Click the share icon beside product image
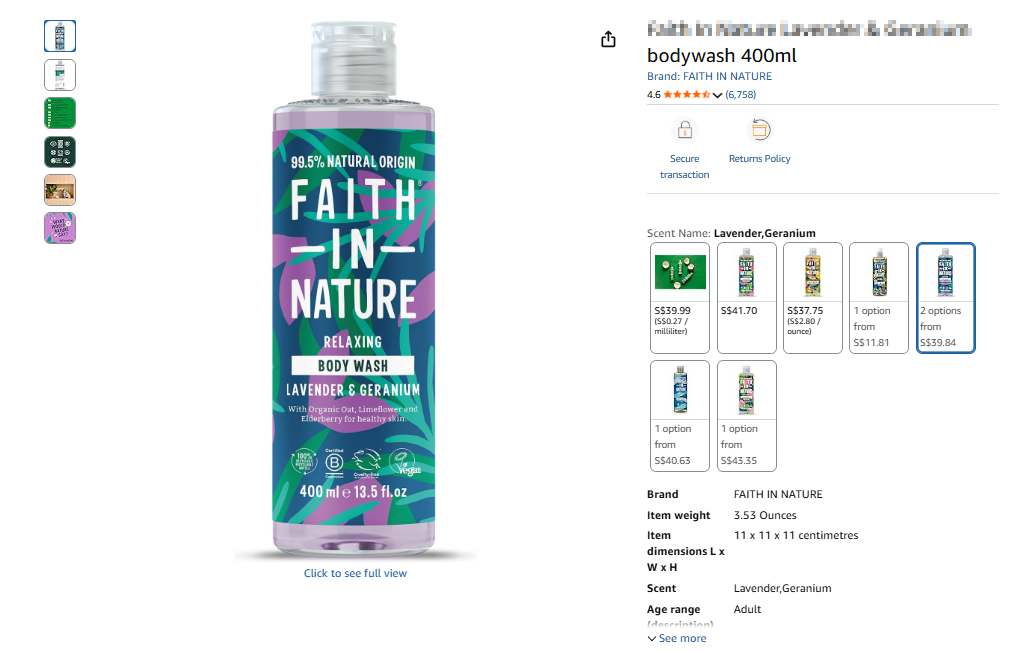This screenshot has width=1013, height=652. tap(608, 39)
